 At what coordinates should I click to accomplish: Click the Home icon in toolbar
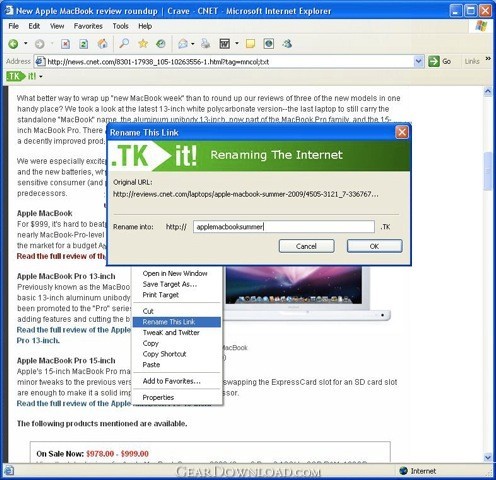[103, 44]
